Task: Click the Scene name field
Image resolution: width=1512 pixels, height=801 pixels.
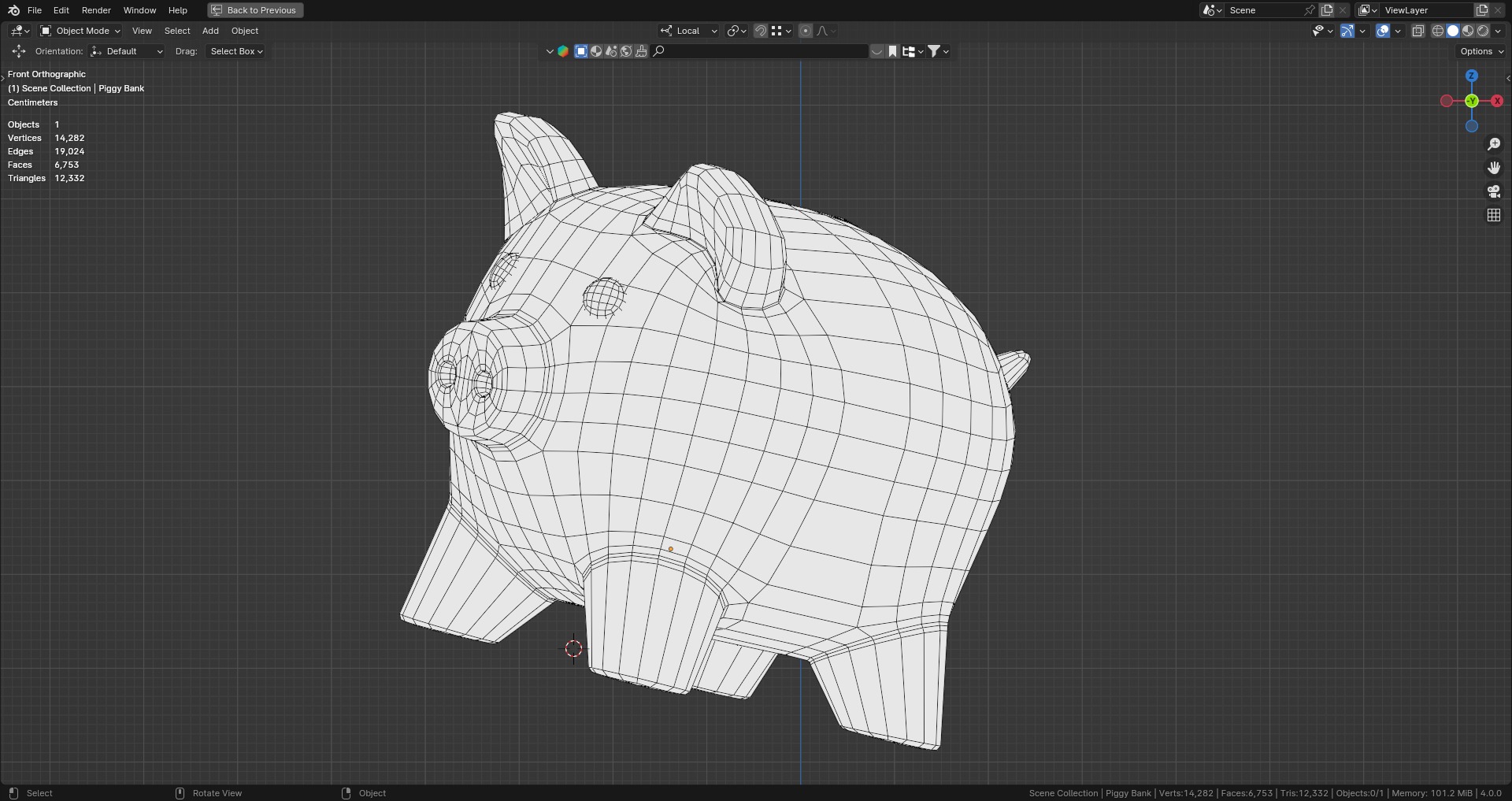Action: 1263,10
